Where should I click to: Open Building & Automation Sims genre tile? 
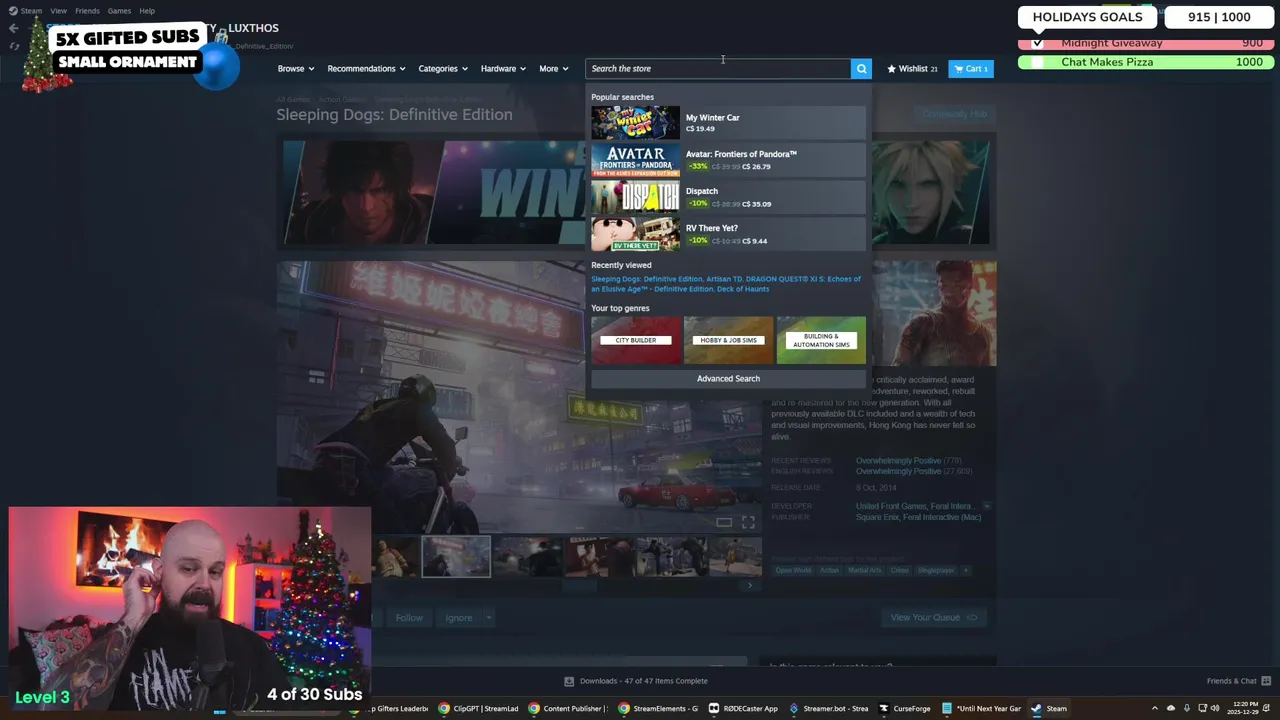click(x=821, y=340)
